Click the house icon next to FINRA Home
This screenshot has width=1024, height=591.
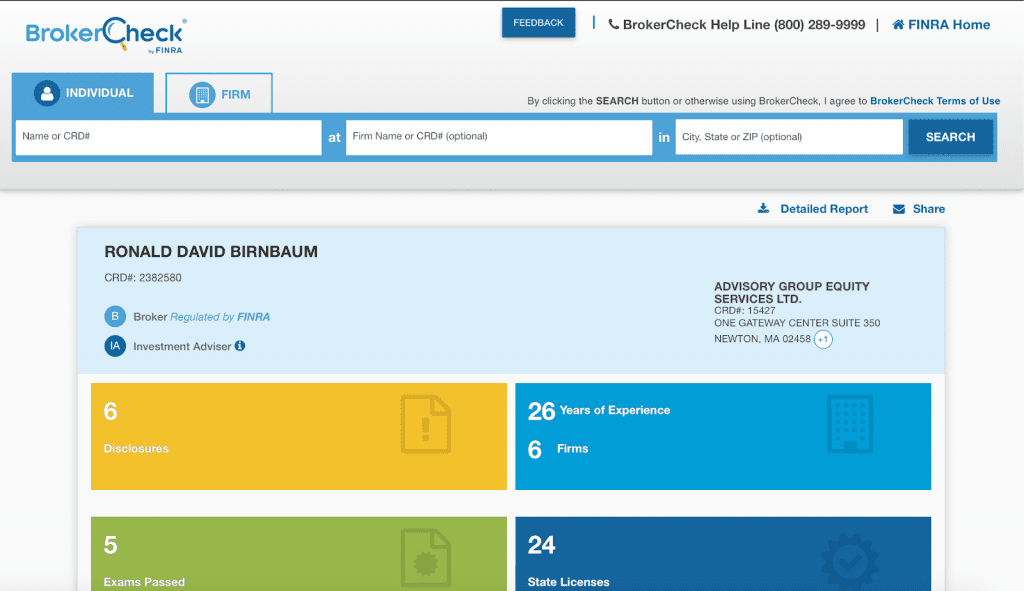click(x=898, y=25)
